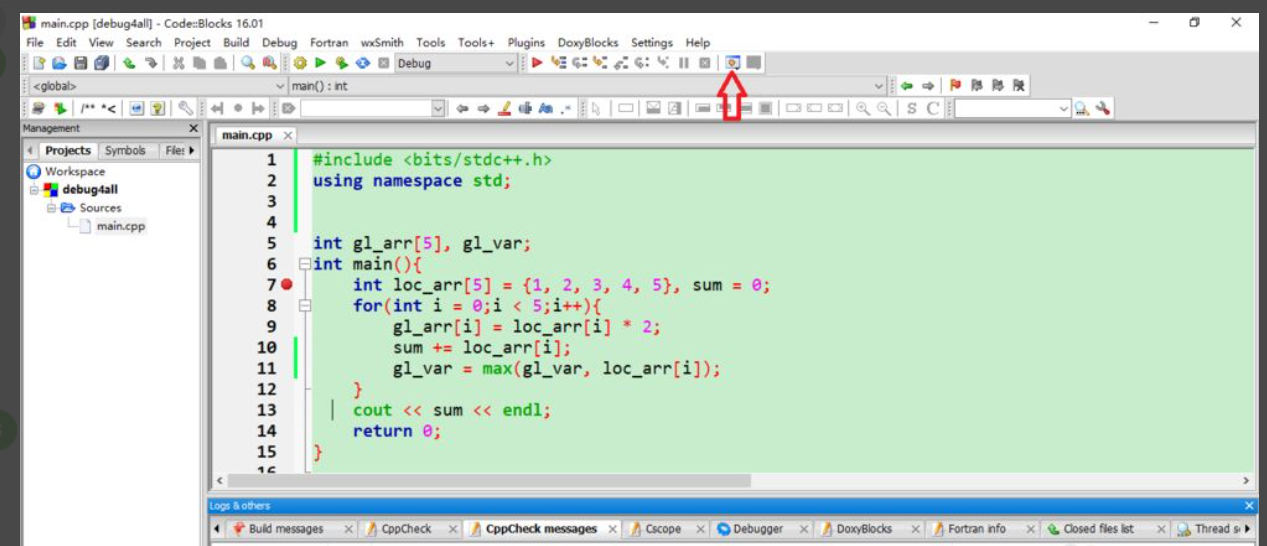
Task: Go to previous bookmark flag icon
Action: 977,86
